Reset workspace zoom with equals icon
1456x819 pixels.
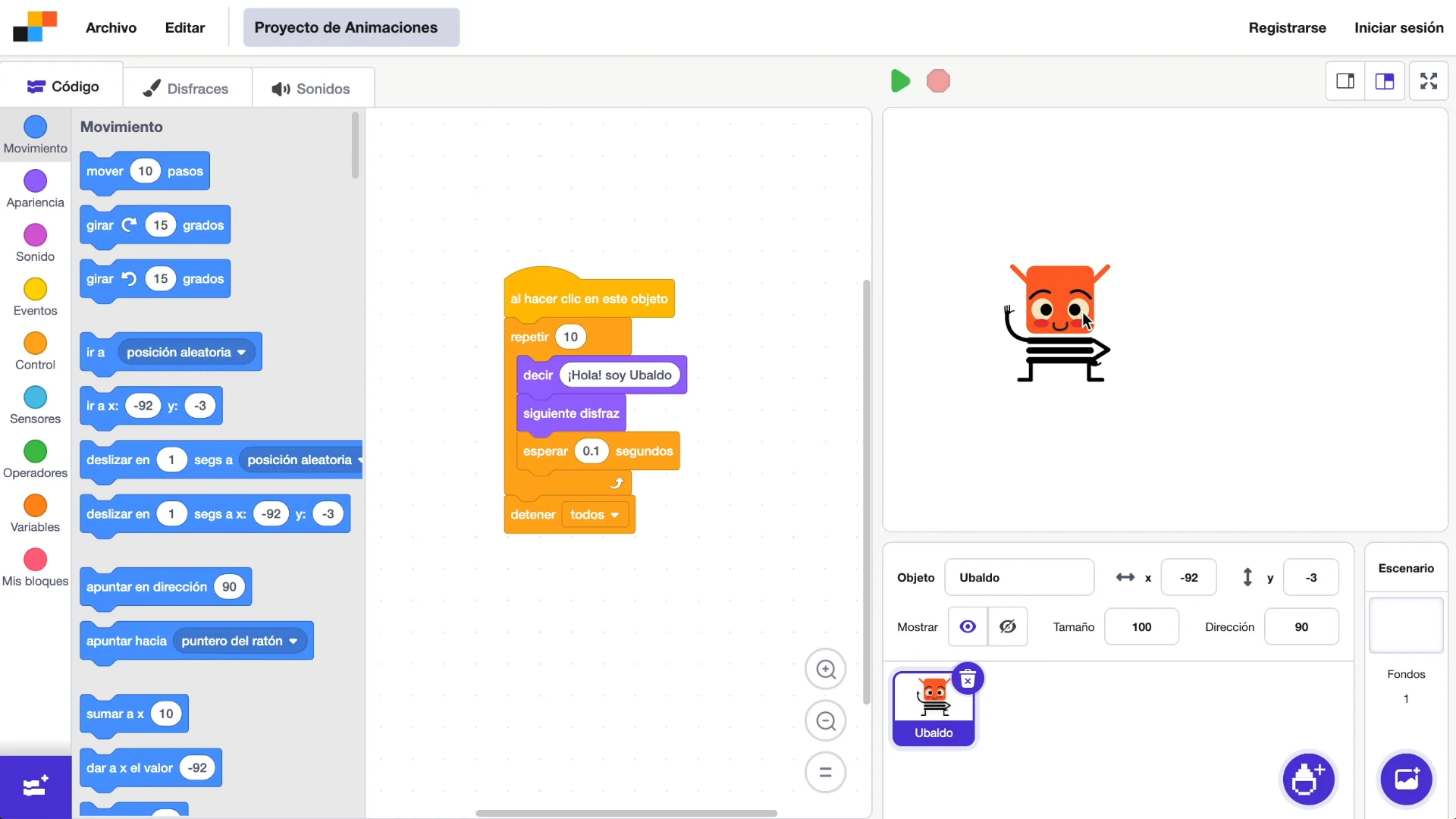pos(826,773)
